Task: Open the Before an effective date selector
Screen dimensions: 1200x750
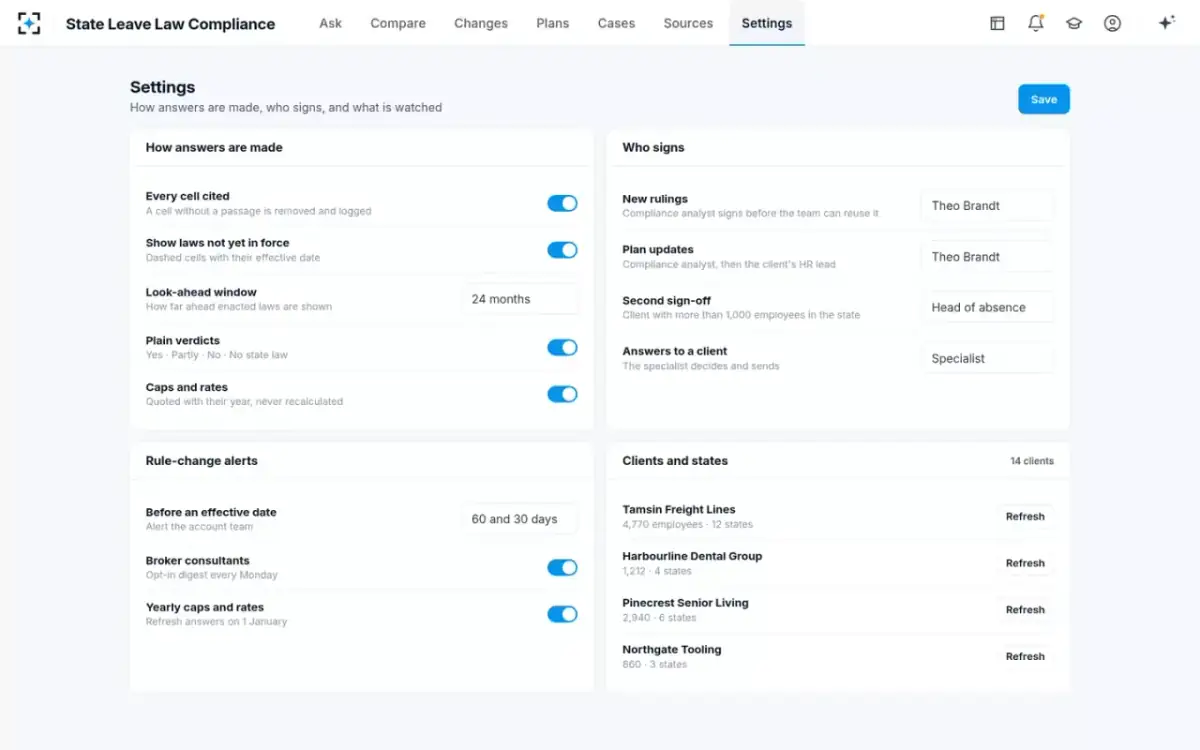Action: point(520,519)
